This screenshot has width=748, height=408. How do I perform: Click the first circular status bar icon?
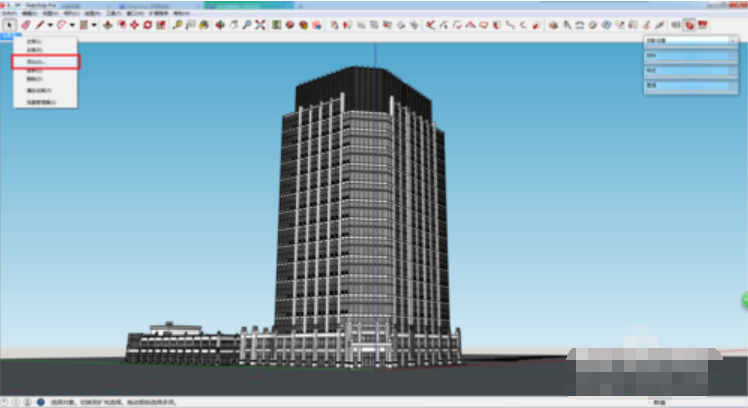pyautogui.click(x=4, y=402)
